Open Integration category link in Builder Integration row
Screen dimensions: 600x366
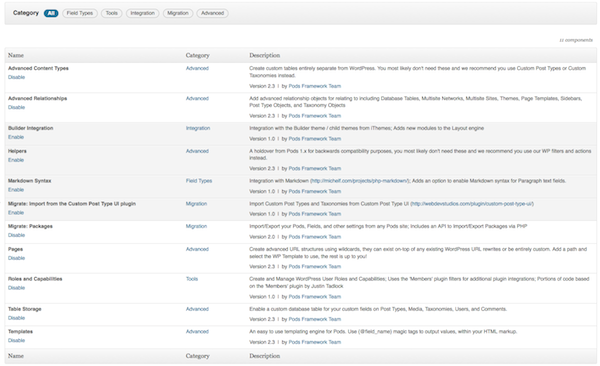pos(198,129)
